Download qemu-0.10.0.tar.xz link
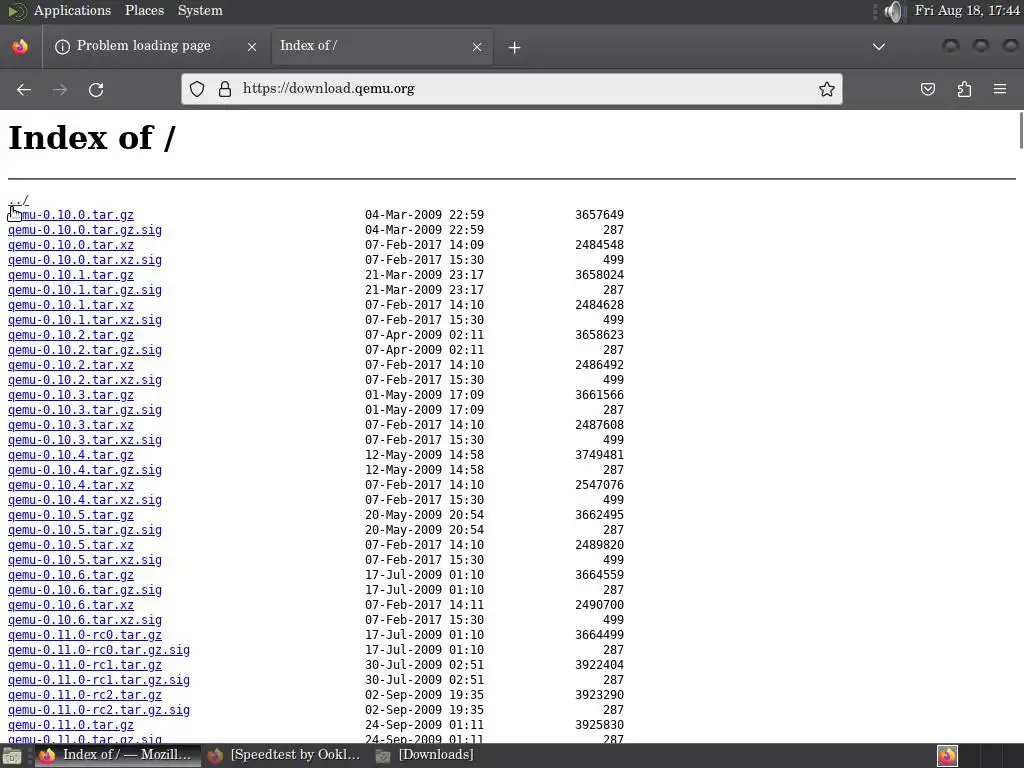This screenshot has width=1024, height=768. pos(71,245)
